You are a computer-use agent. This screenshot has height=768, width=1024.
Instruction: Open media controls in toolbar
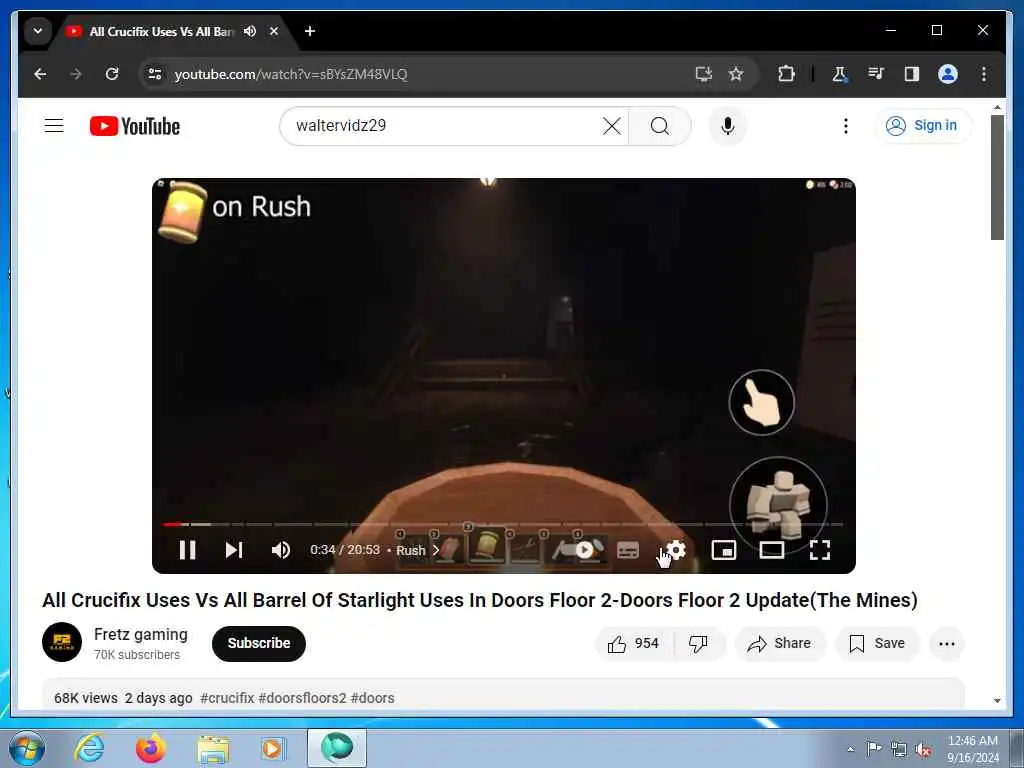[876, 74]
